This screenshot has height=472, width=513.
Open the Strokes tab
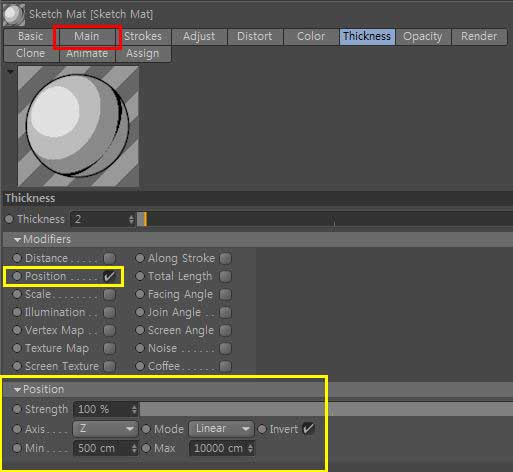tap(143, 36)
